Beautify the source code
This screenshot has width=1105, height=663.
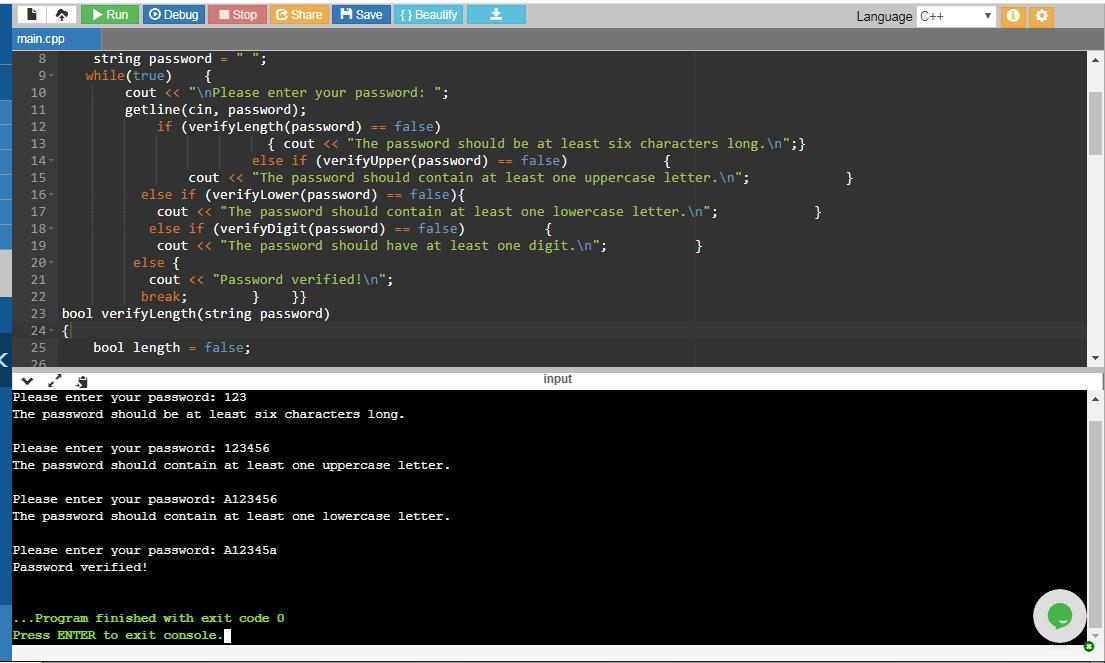(x=428, y=15)
